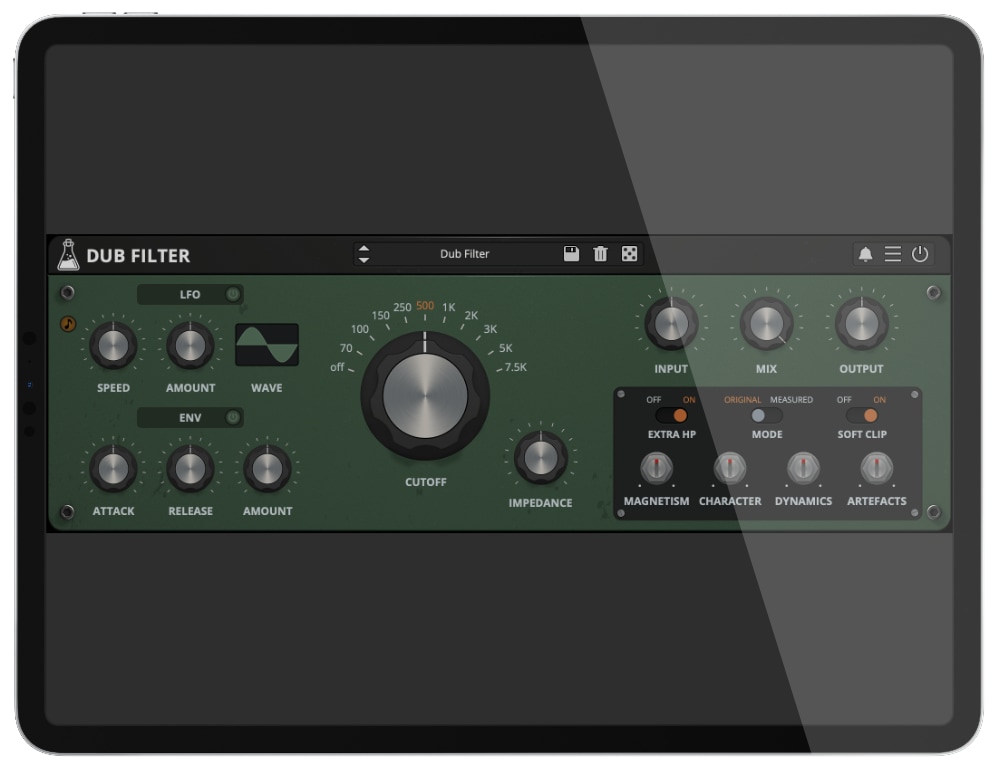Click the IMPEDANCE knob
1000x767 pixels.
point(541,458)
